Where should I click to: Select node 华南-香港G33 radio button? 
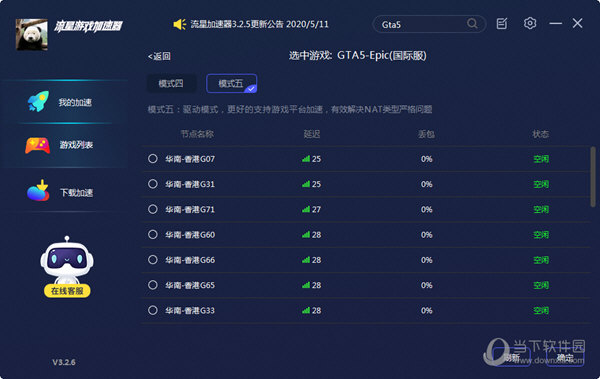153,310
